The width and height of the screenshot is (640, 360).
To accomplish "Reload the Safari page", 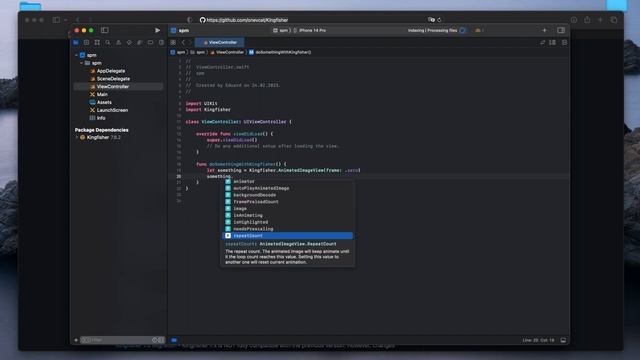I will click(439, 20).
